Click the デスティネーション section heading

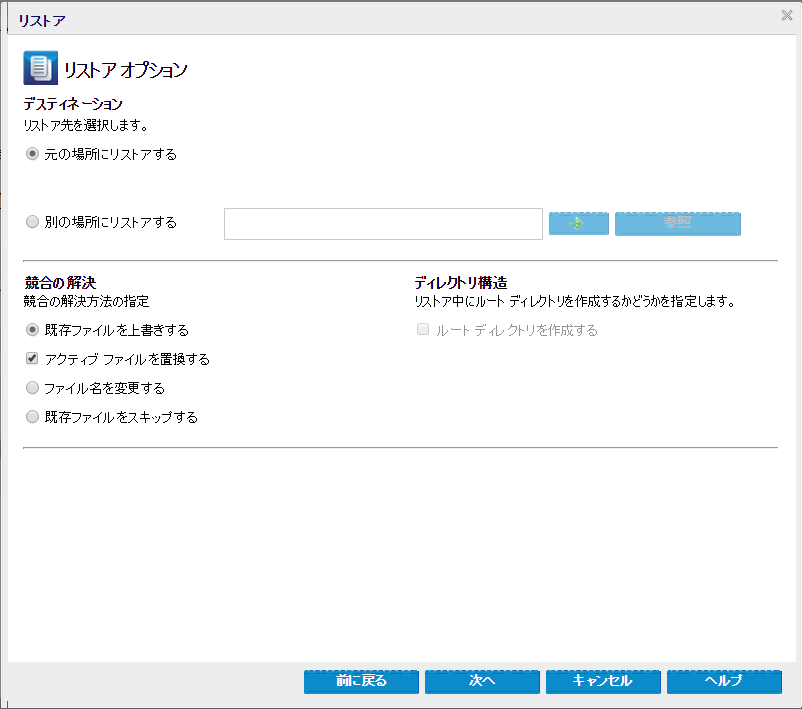click(73, 104)
